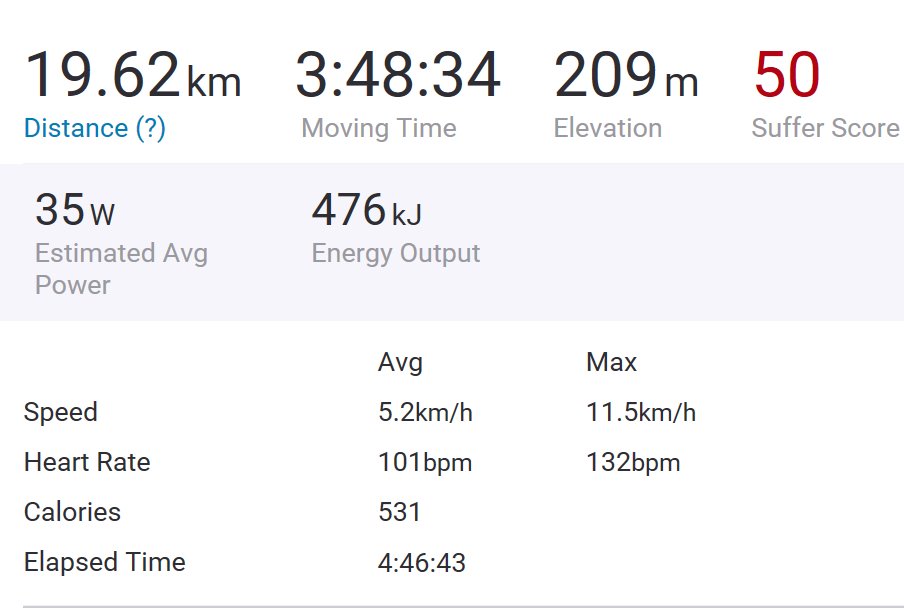Select the 209 m elevation value
904x609 pixels.
pos(626,75)
